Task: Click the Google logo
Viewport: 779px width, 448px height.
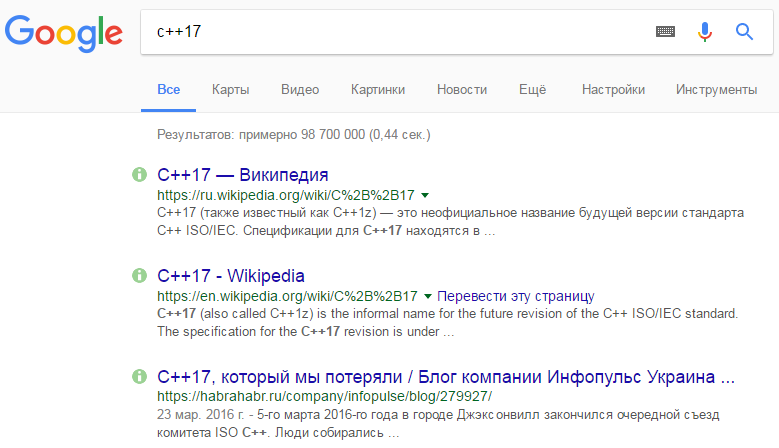Action: click(64, 33)
